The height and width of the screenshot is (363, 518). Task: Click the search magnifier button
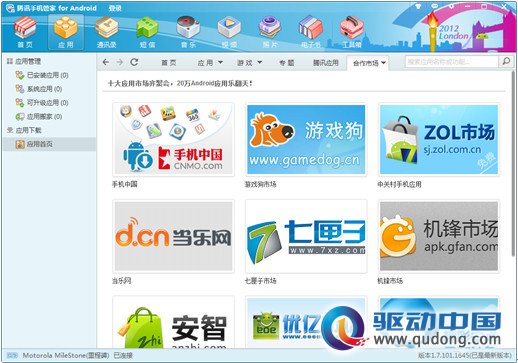(506, 61)
